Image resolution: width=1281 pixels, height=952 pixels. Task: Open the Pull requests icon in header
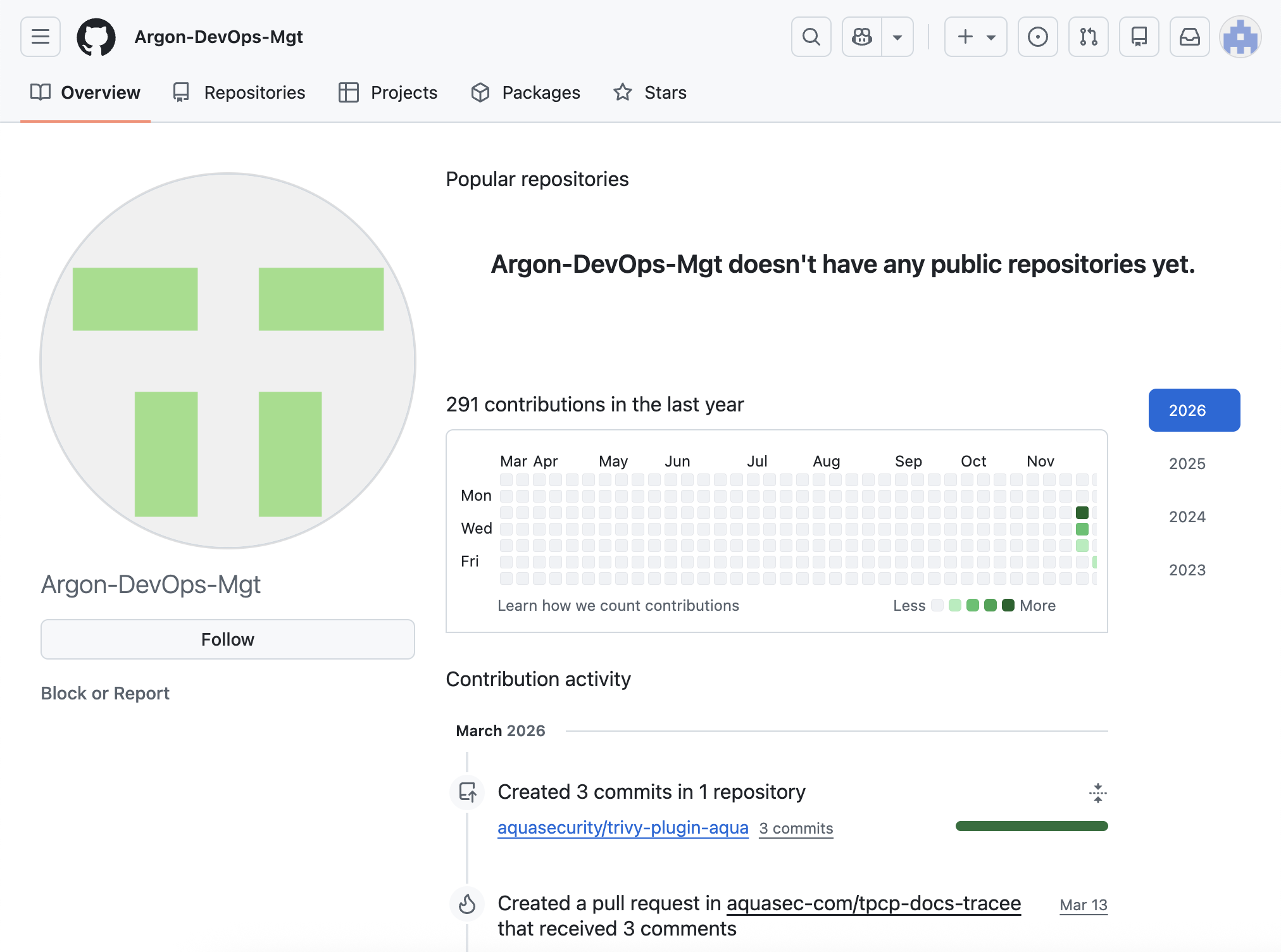1089,37
